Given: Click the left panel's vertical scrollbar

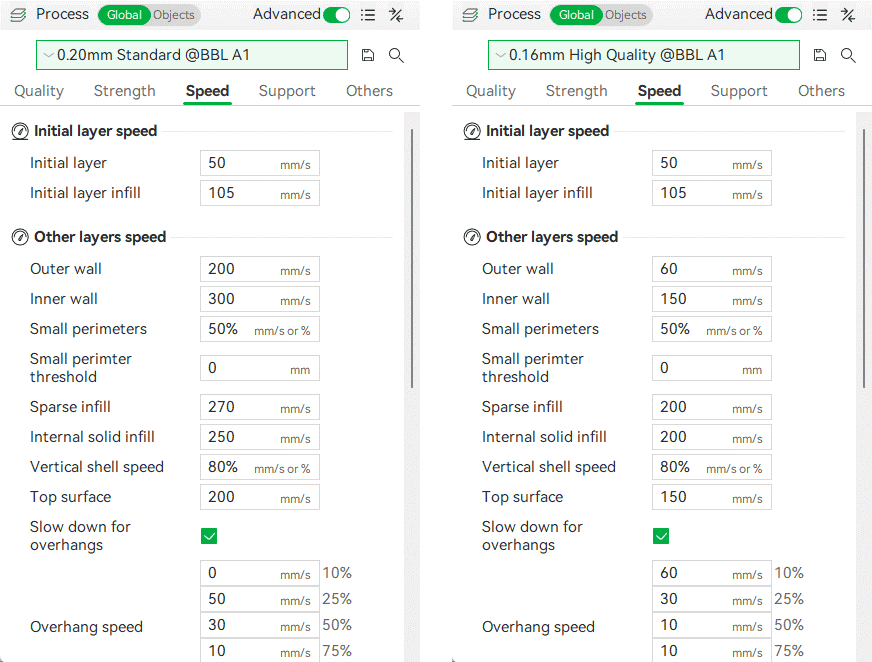Looking at the screenshot, I should (412, 258).
